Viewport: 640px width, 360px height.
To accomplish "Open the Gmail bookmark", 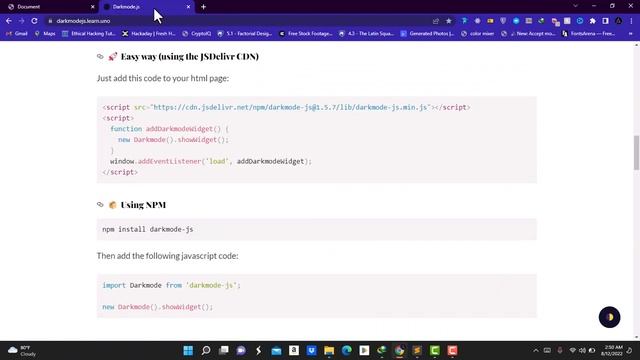I will point(17,34).
